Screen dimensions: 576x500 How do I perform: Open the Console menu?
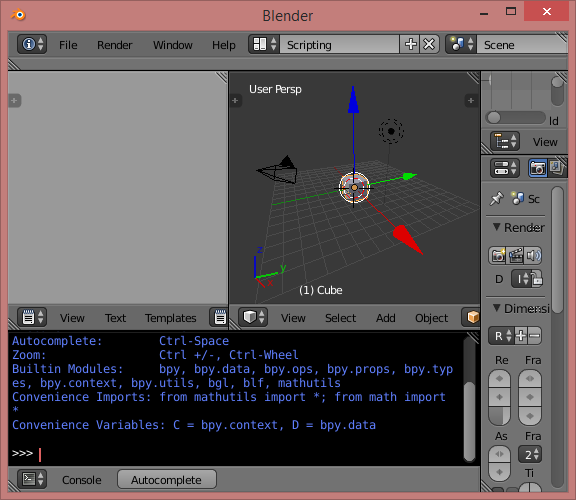point(82,480)
